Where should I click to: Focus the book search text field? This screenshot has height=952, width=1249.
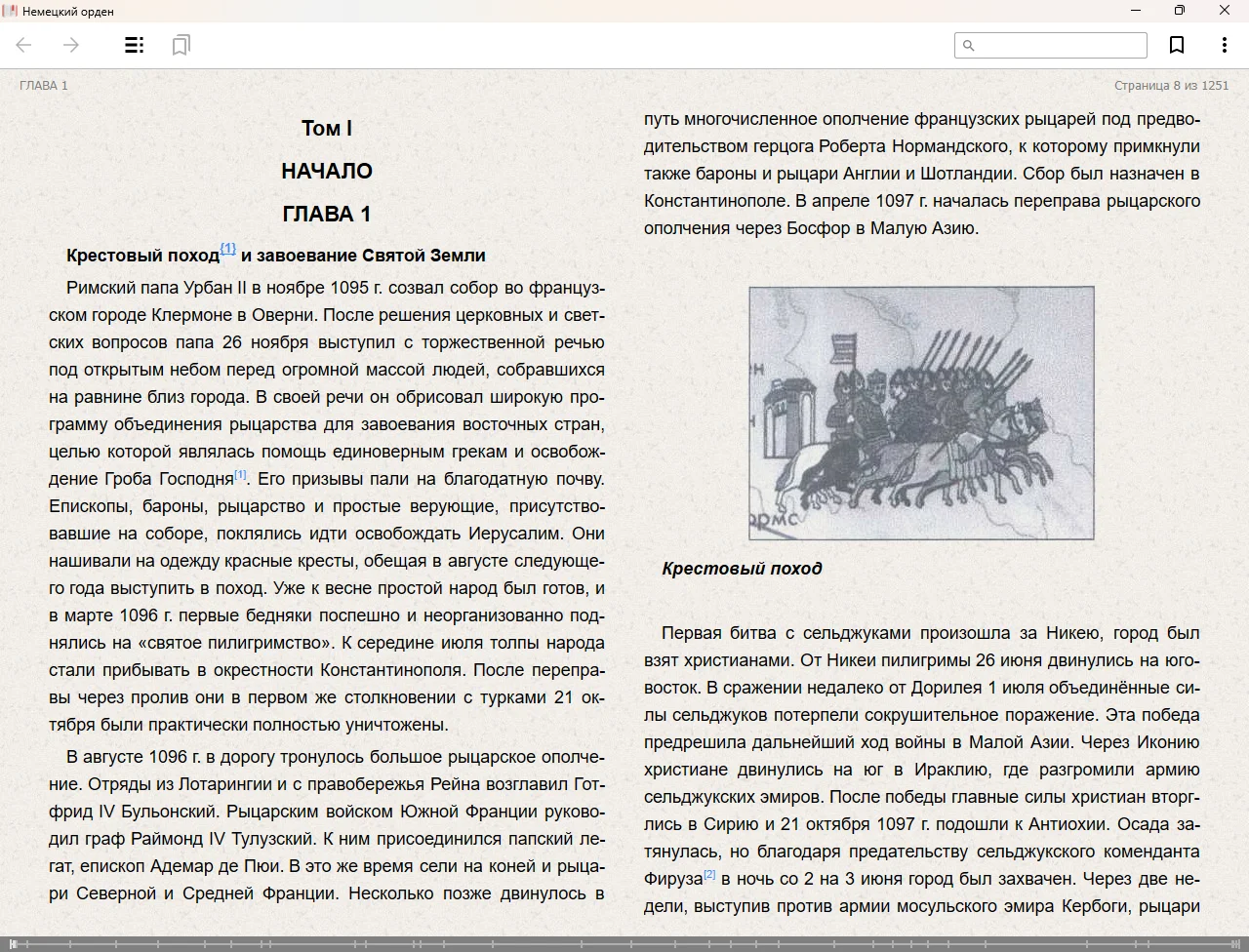coord(1060,45)
